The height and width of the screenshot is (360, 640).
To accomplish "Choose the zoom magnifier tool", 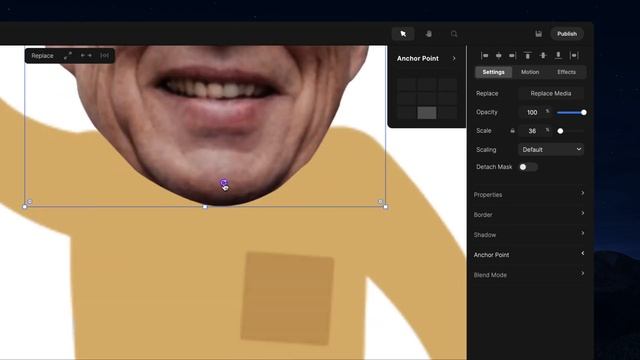I will point(454,34).
